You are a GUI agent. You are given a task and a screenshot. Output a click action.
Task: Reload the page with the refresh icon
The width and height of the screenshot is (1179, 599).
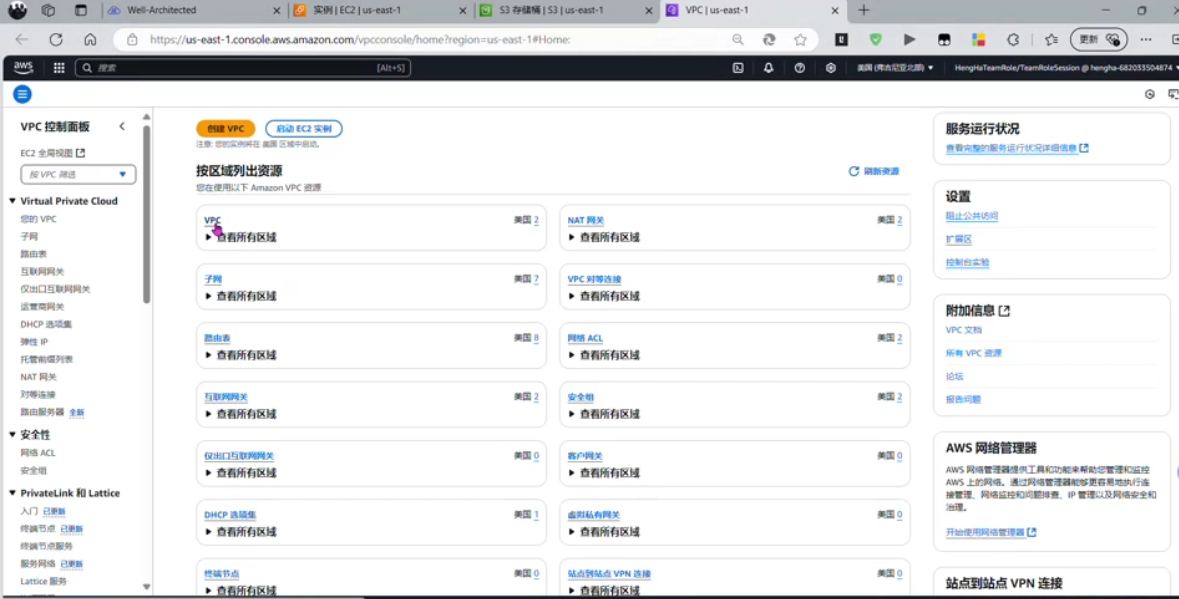56,39
